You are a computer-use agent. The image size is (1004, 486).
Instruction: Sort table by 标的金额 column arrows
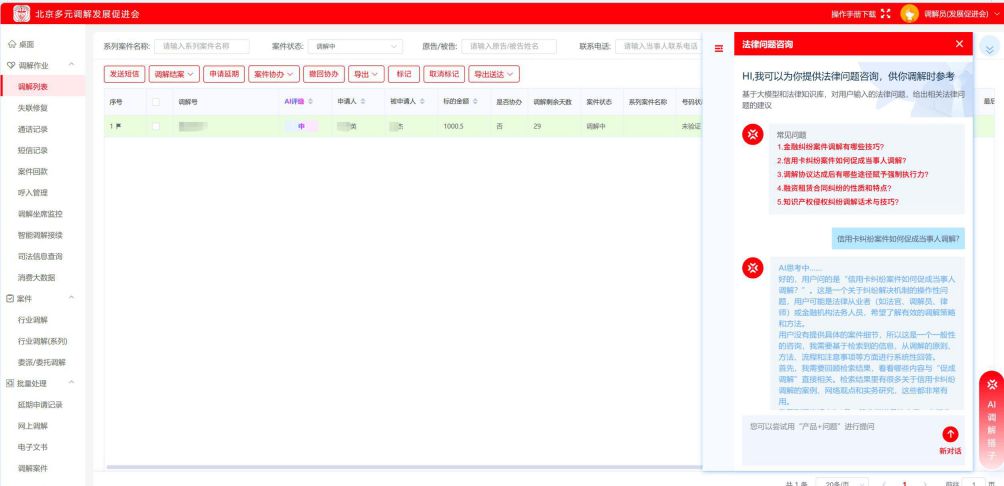point(474,101)
